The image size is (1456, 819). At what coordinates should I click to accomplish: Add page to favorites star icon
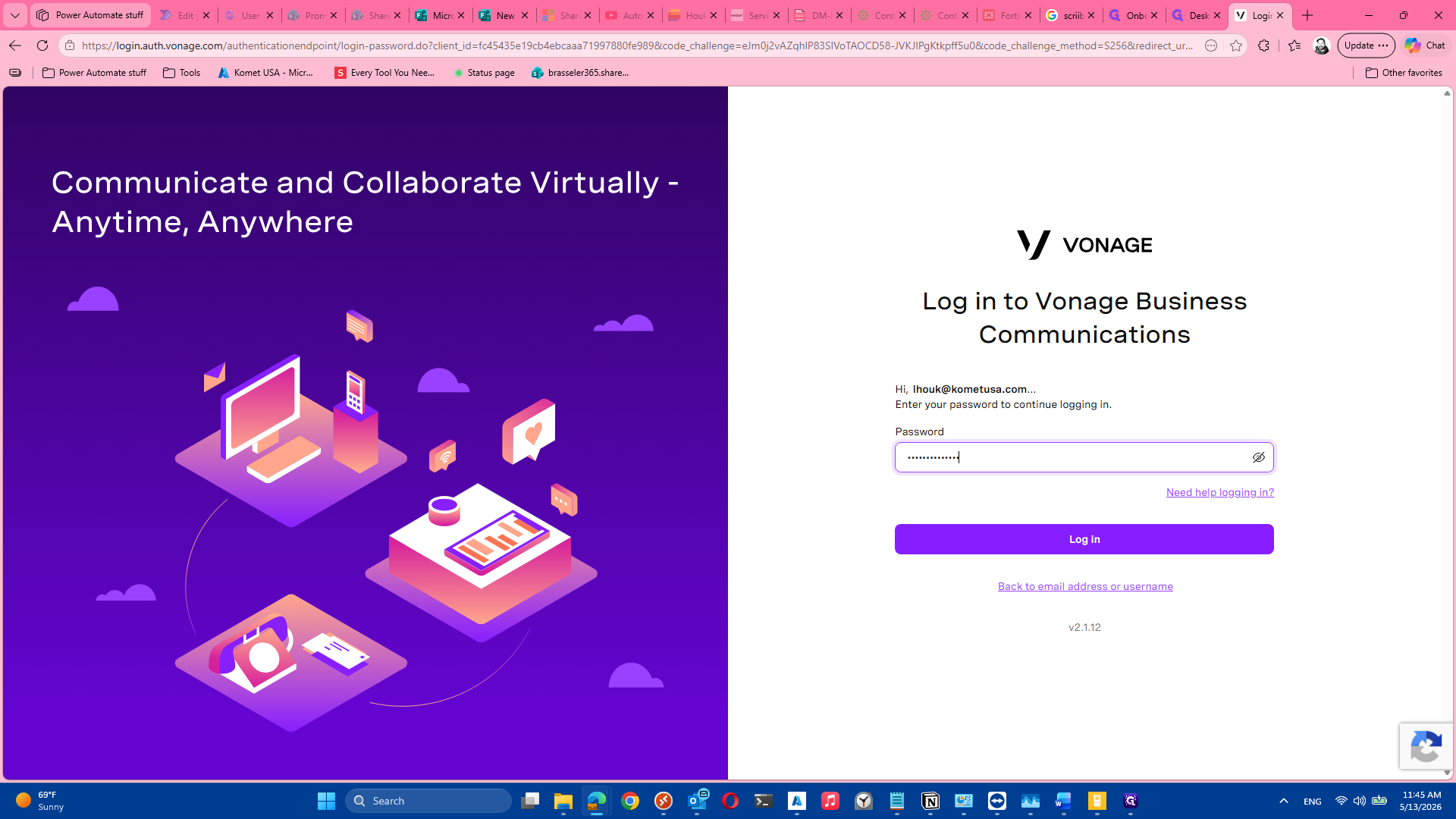pyautogui.click(x=1236, y=45)
